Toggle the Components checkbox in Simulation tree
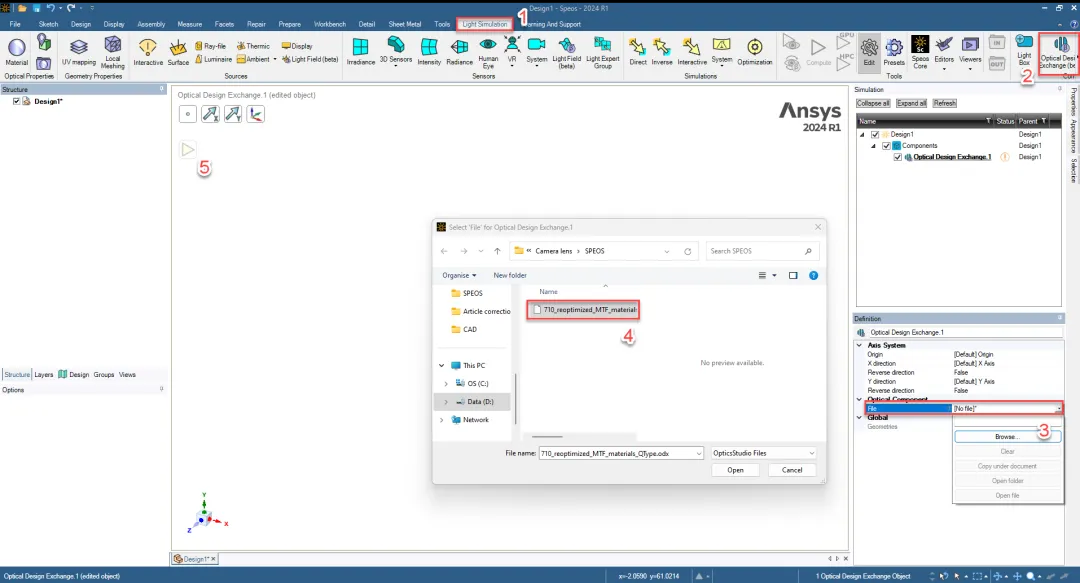 pos(886,145)
